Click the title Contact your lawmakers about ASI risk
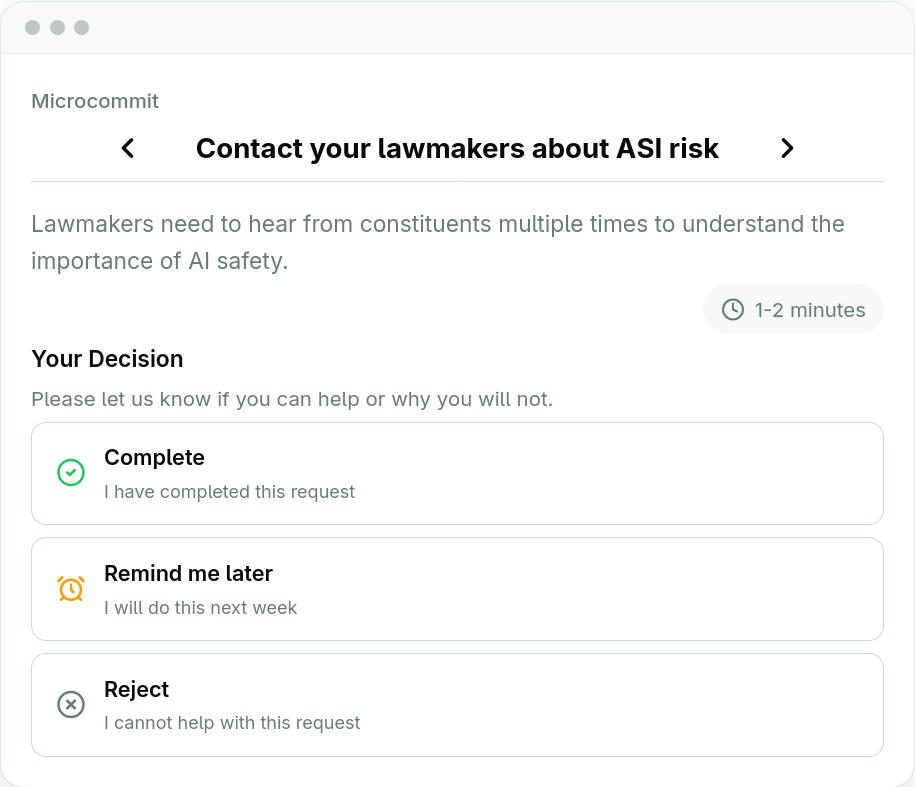 point(457,148)
